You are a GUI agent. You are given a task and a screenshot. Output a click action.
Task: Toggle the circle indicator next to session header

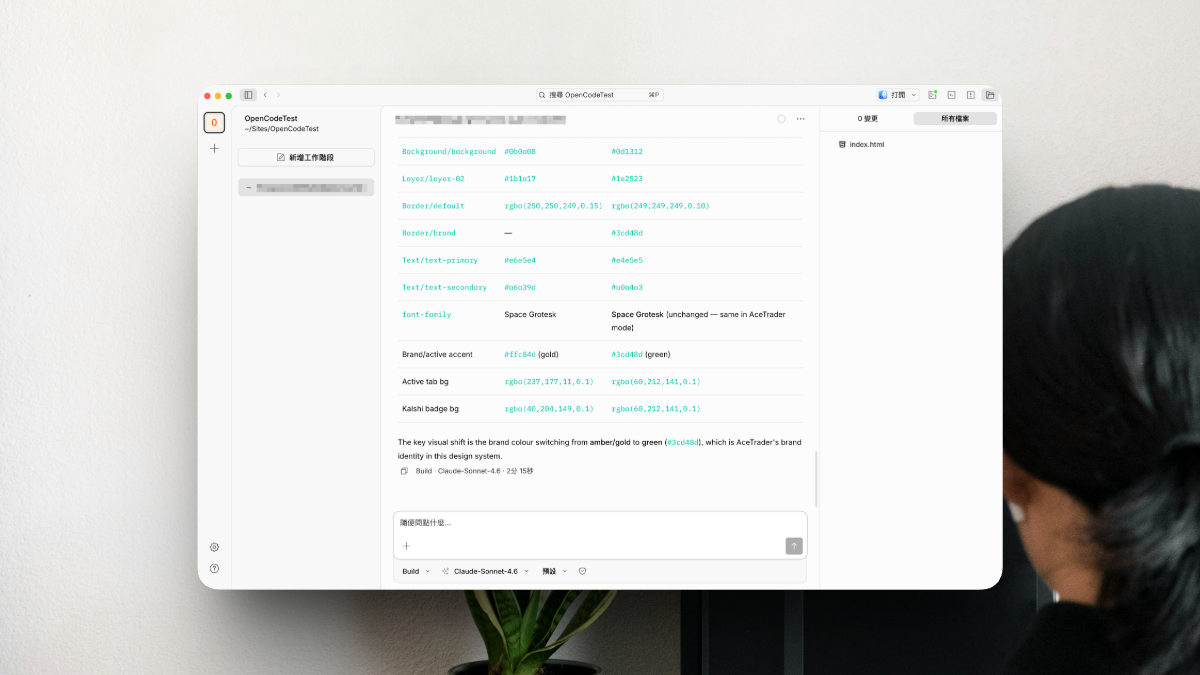[781, 118]
